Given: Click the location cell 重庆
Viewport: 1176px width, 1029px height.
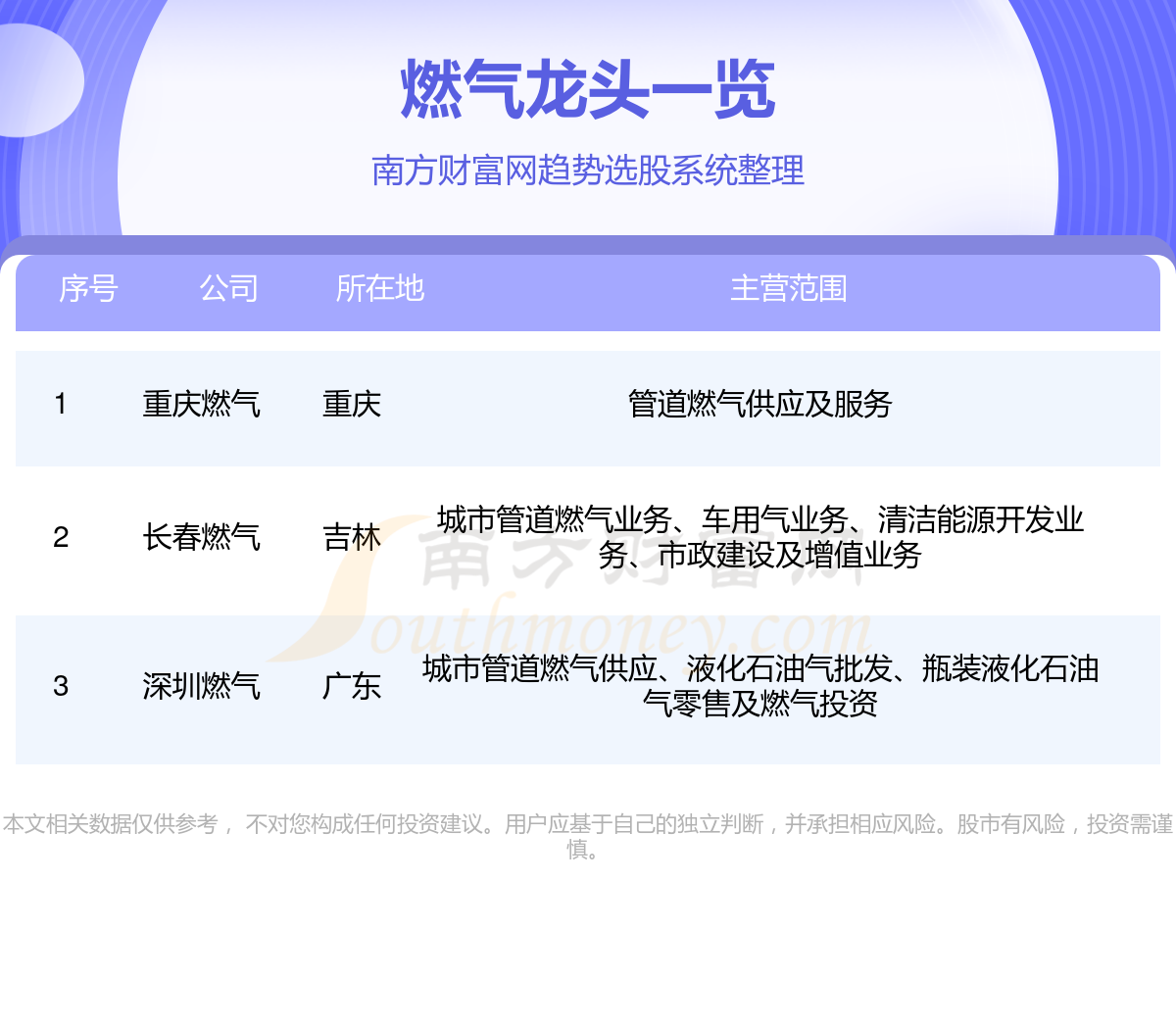Looking at the screenshot, I should (x=352, y=404).
